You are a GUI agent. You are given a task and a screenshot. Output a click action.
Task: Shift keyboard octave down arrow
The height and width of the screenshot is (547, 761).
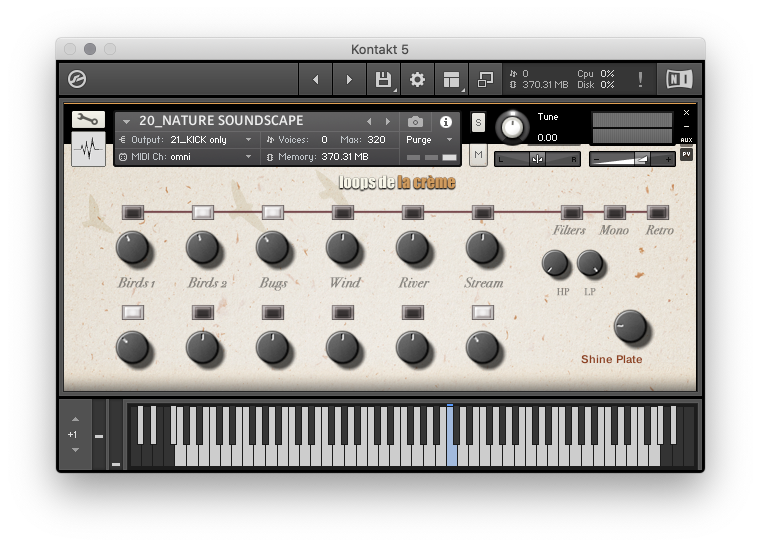[x=75, y=450]
